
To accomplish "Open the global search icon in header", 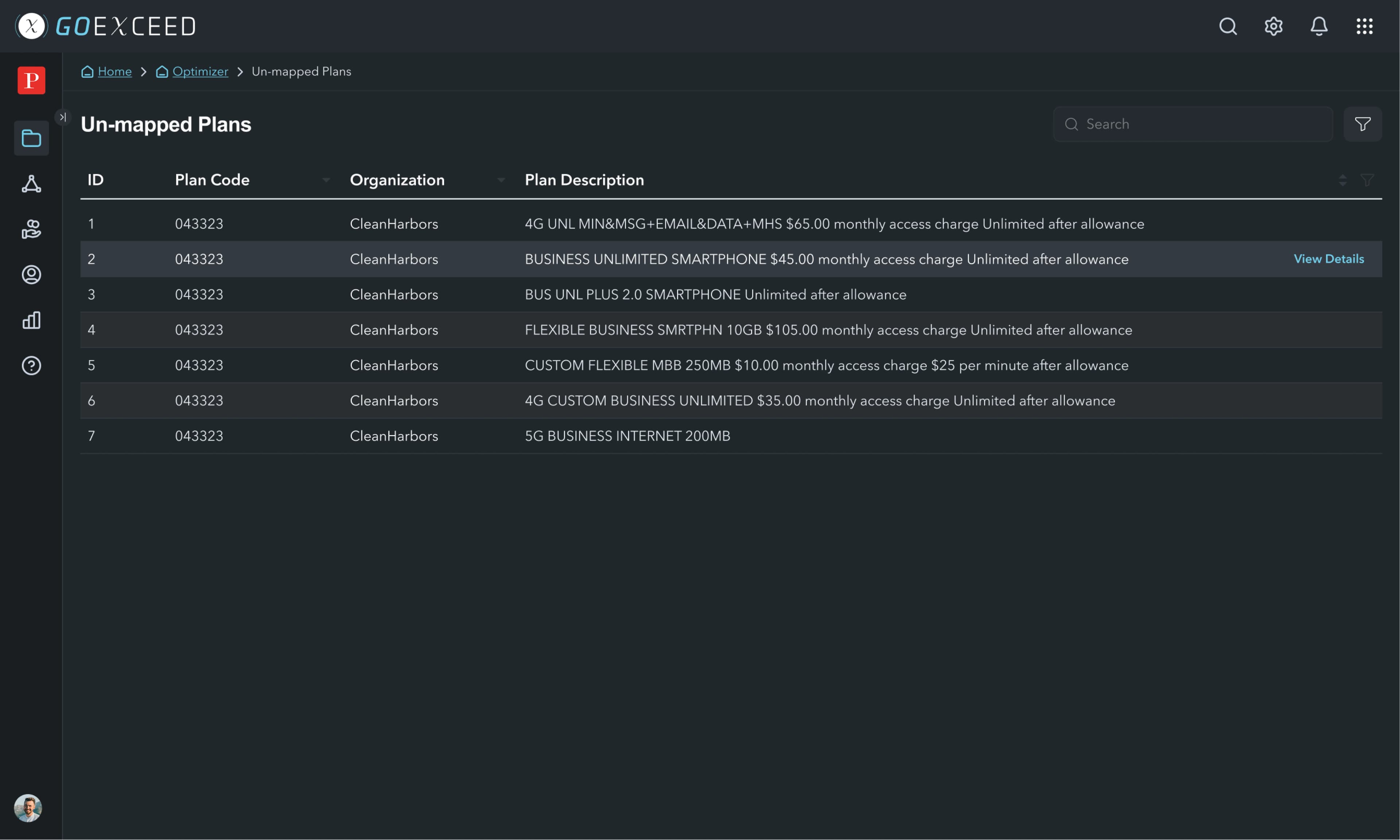I will pyautogui.click(x=1227, y=26).
